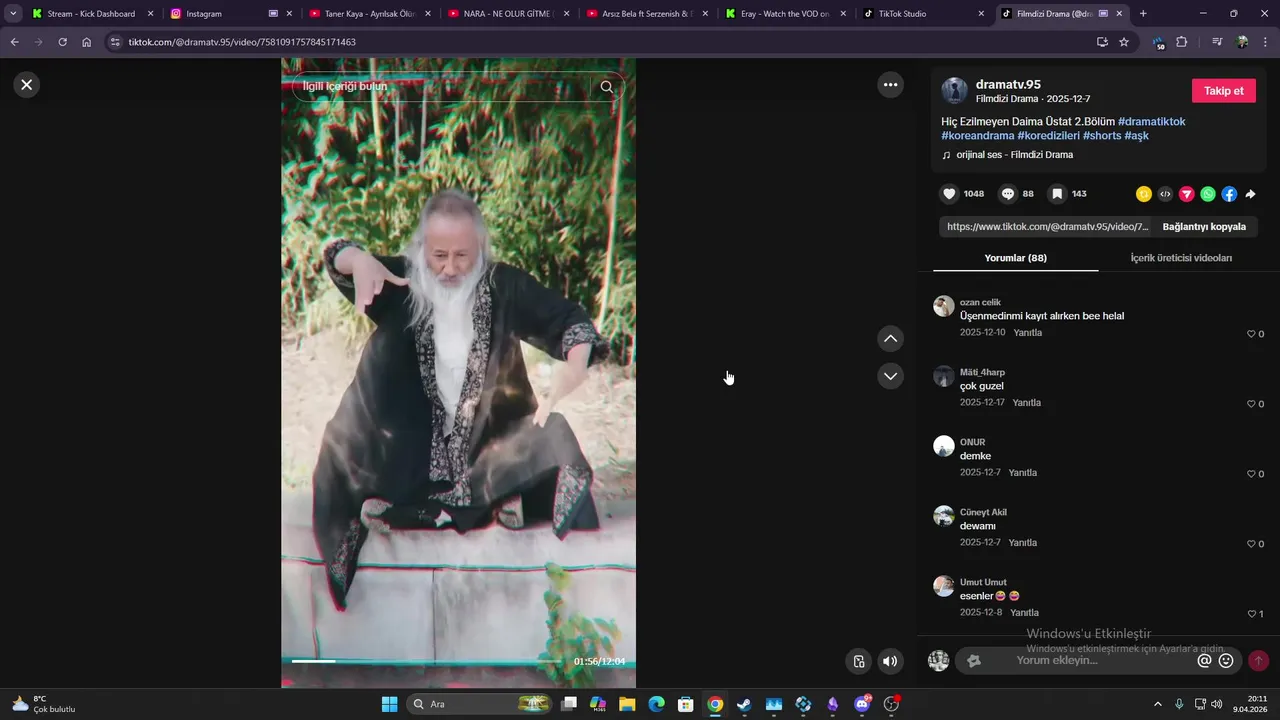Screen dimensions: 1280x720
Task: Bookmark this page with the star icon
Action: point(1124,42)
